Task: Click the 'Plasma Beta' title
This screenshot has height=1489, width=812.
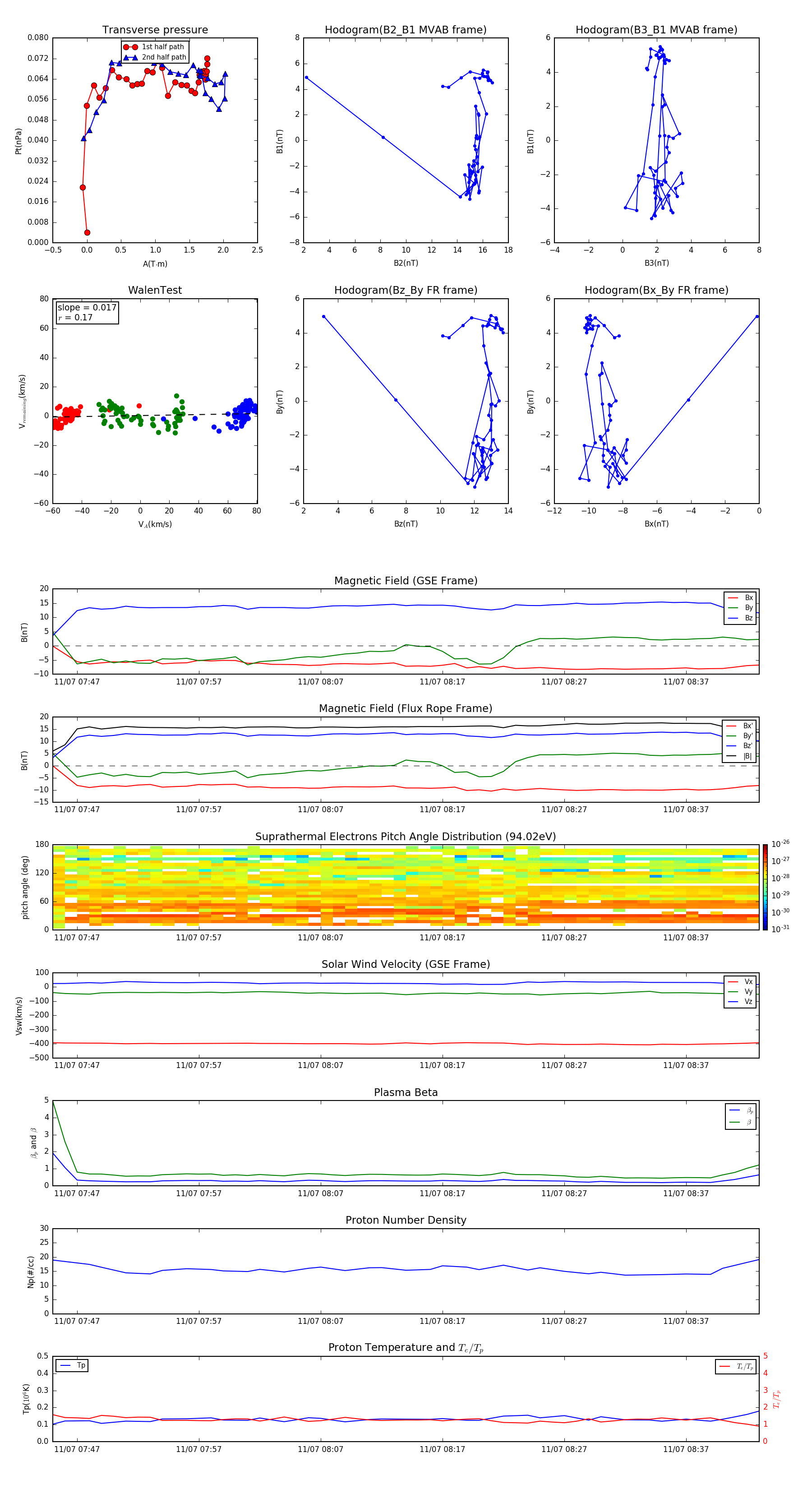Action: click(406, 1092)
